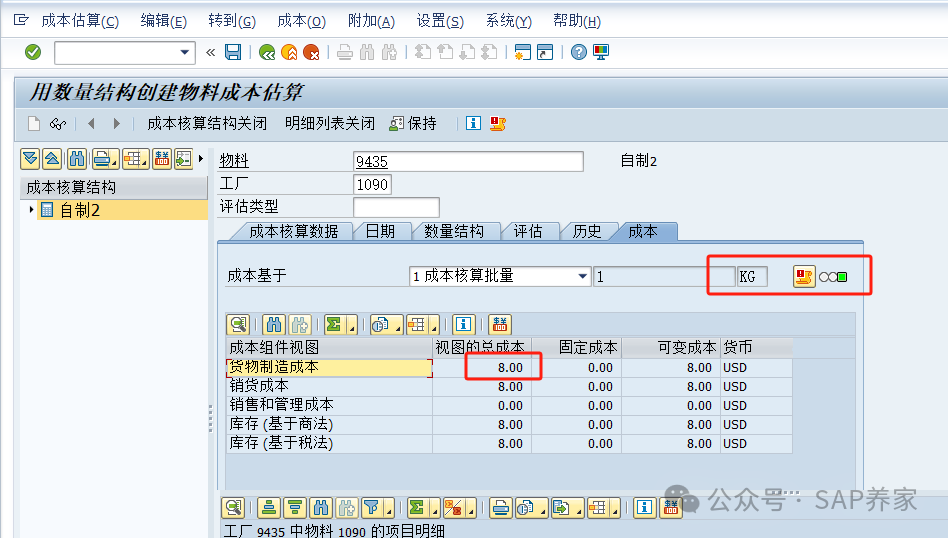This screenshot has width=948, height=538.
Task: Click the orange Exit icon
Action: [x=289, y=53]
